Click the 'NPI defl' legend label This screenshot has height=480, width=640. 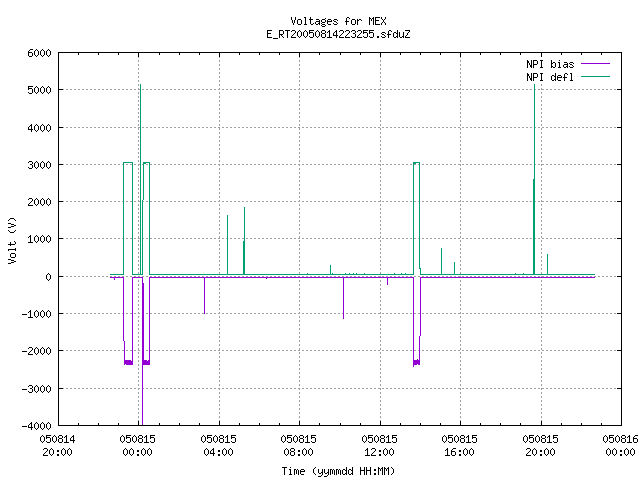pos(550,77)
